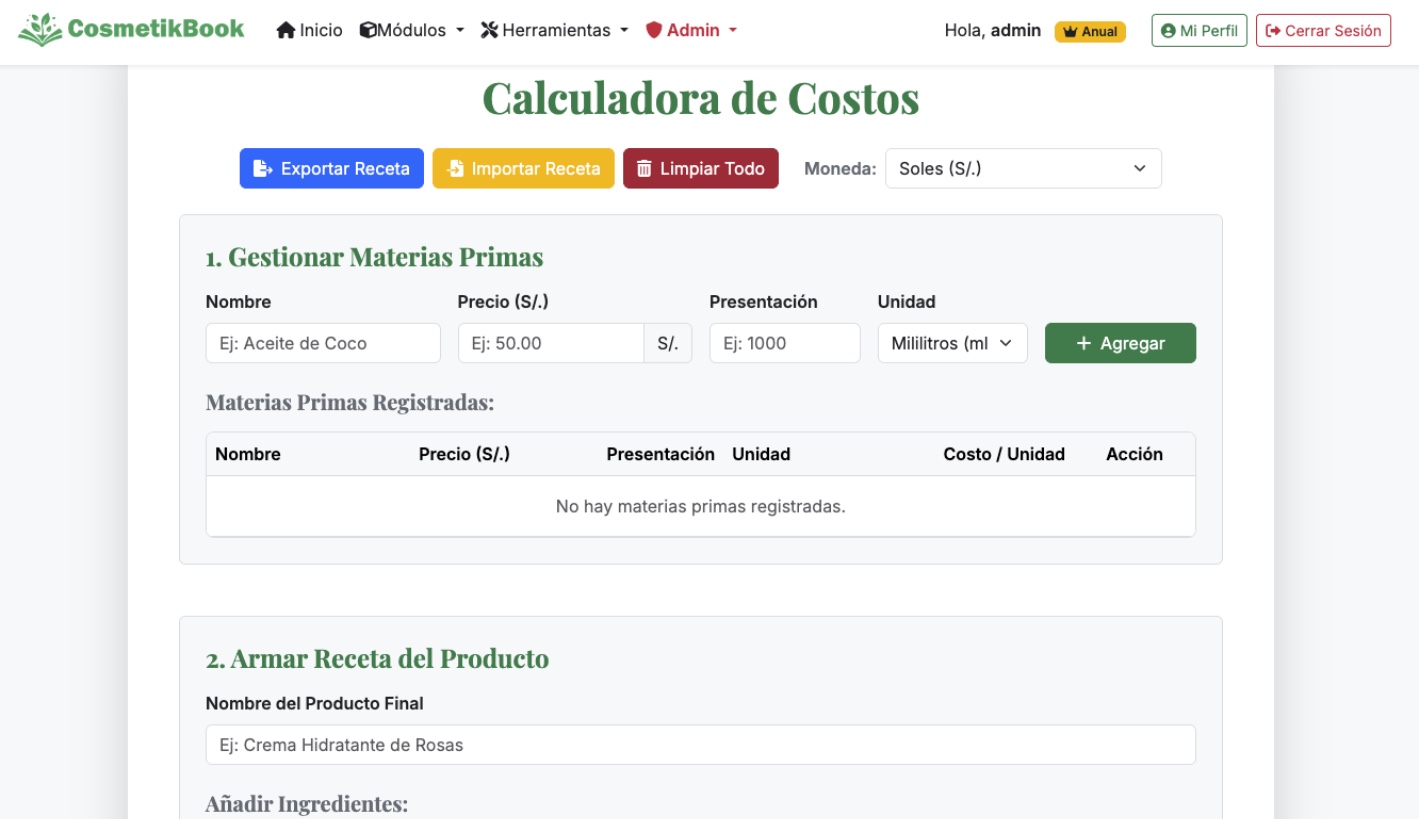The image size is (1419, 819).
Task: Click the Agregar button
Action: tap(1119, 343)
